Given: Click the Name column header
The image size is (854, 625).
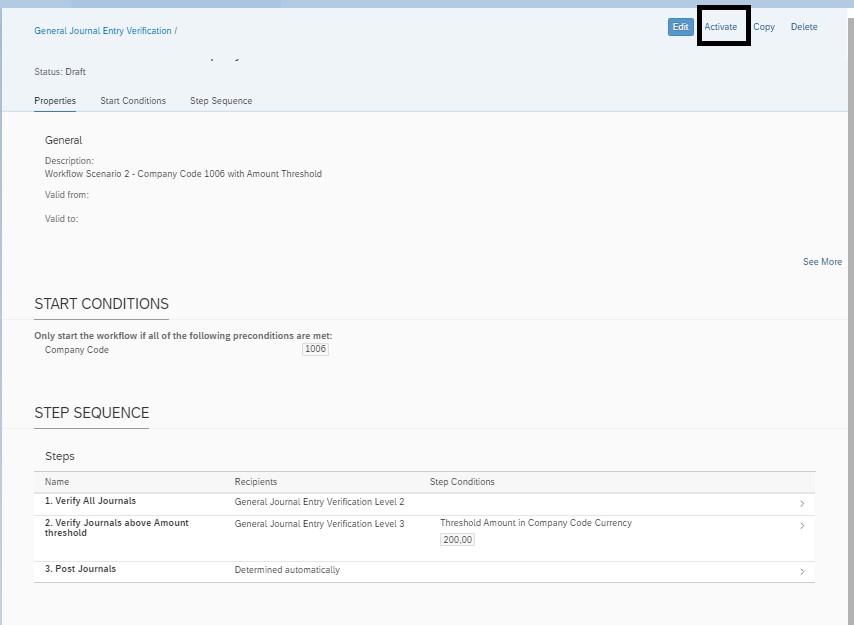Looking at the screenshot, I should pos(57,482).
